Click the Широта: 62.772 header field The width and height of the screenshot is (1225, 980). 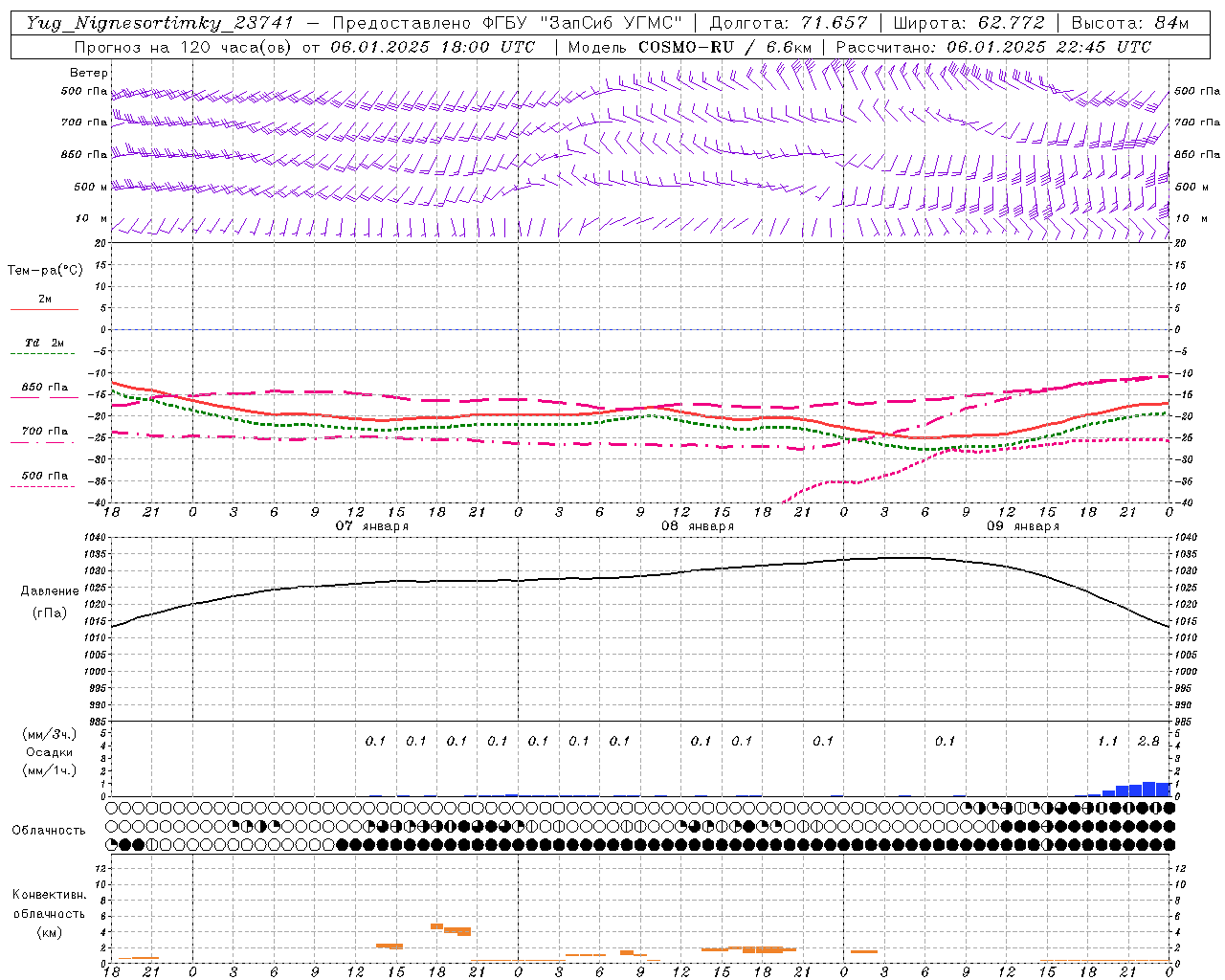969,24
